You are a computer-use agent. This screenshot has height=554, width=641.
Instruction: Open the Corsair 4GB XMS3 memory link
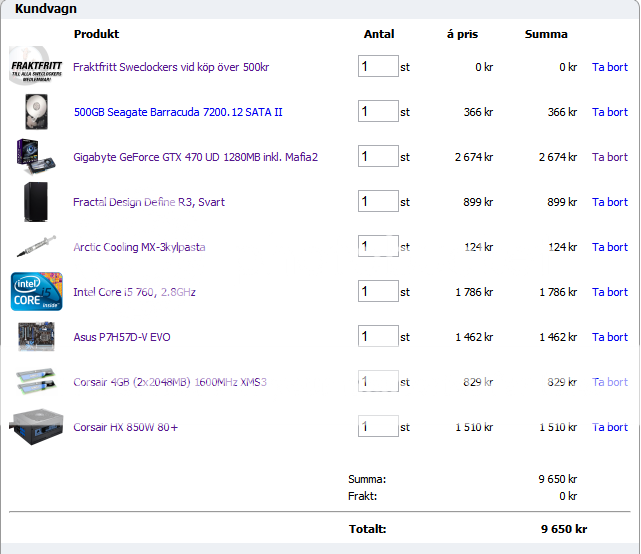[169, 382]
